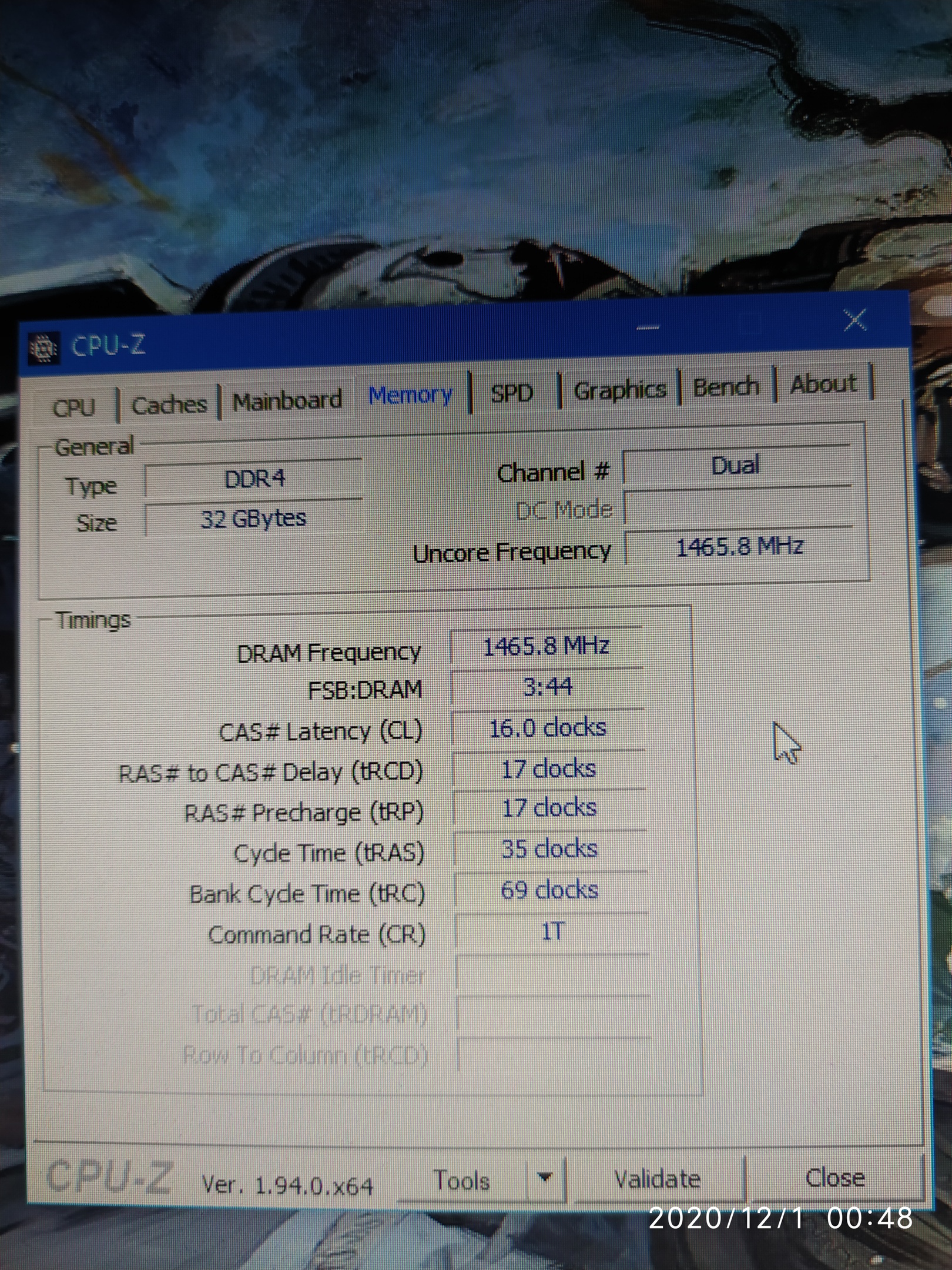Close CPU-Z using title bar X
Image resolution: width=952 pixels, height=1270 pixels.
(x=855, y=320)
